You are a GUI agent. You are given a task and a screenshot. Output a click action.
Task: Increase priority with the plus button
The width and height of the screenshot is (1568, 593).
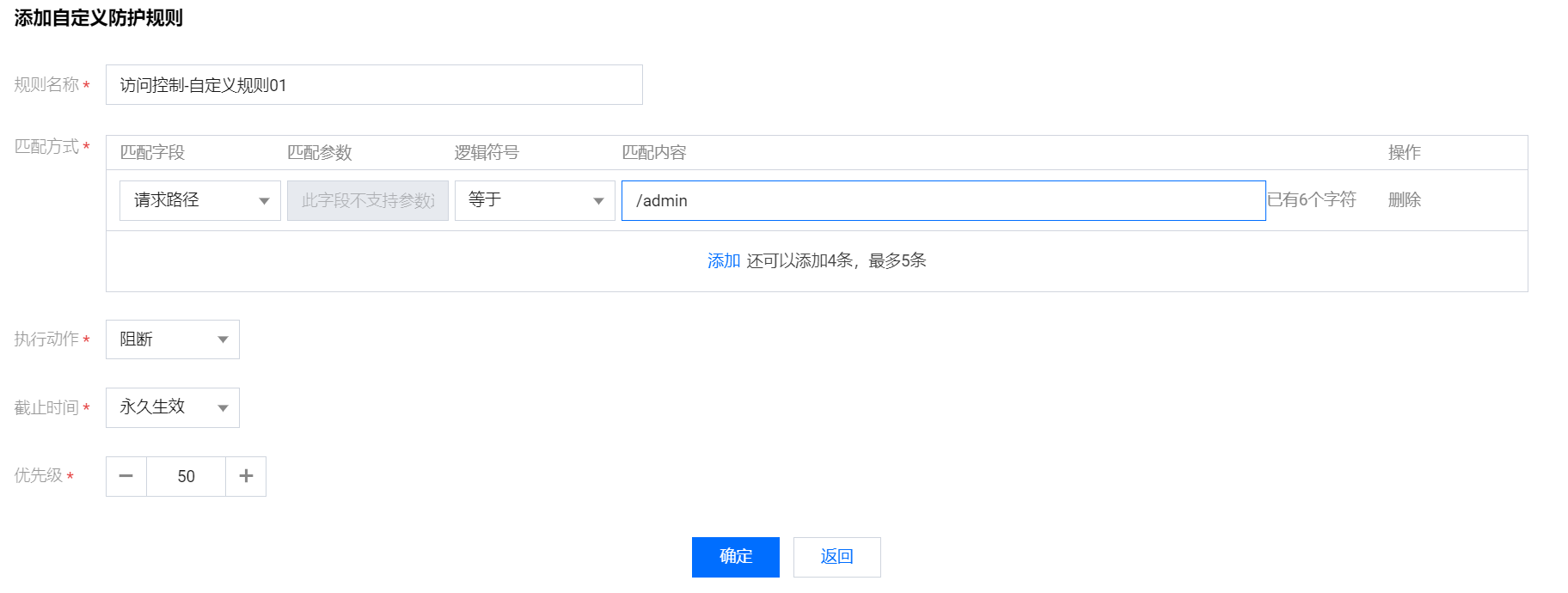click(x=246, y=476)
